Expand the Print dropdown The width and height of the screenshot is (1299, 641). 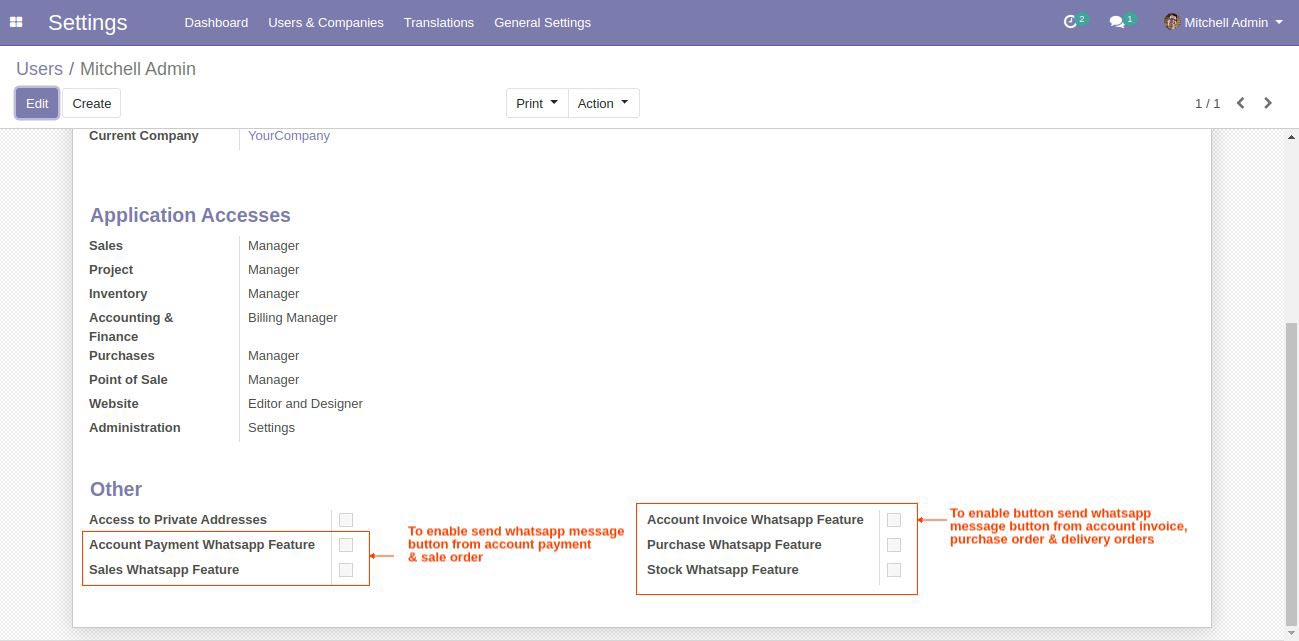click(537, 103)
